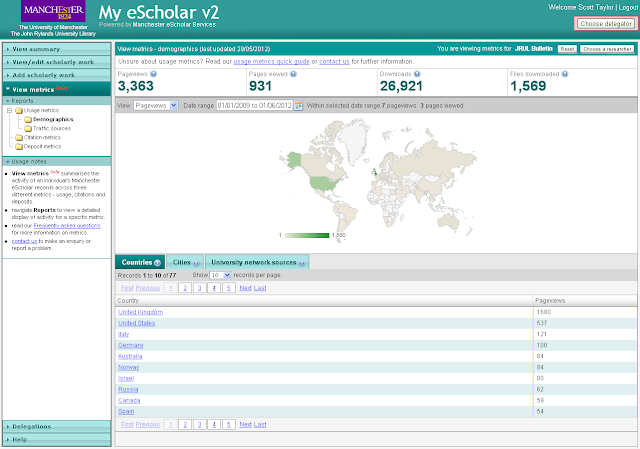Open the Germany country link
Viewport: 640px width, 449px height.
[131, 345]
